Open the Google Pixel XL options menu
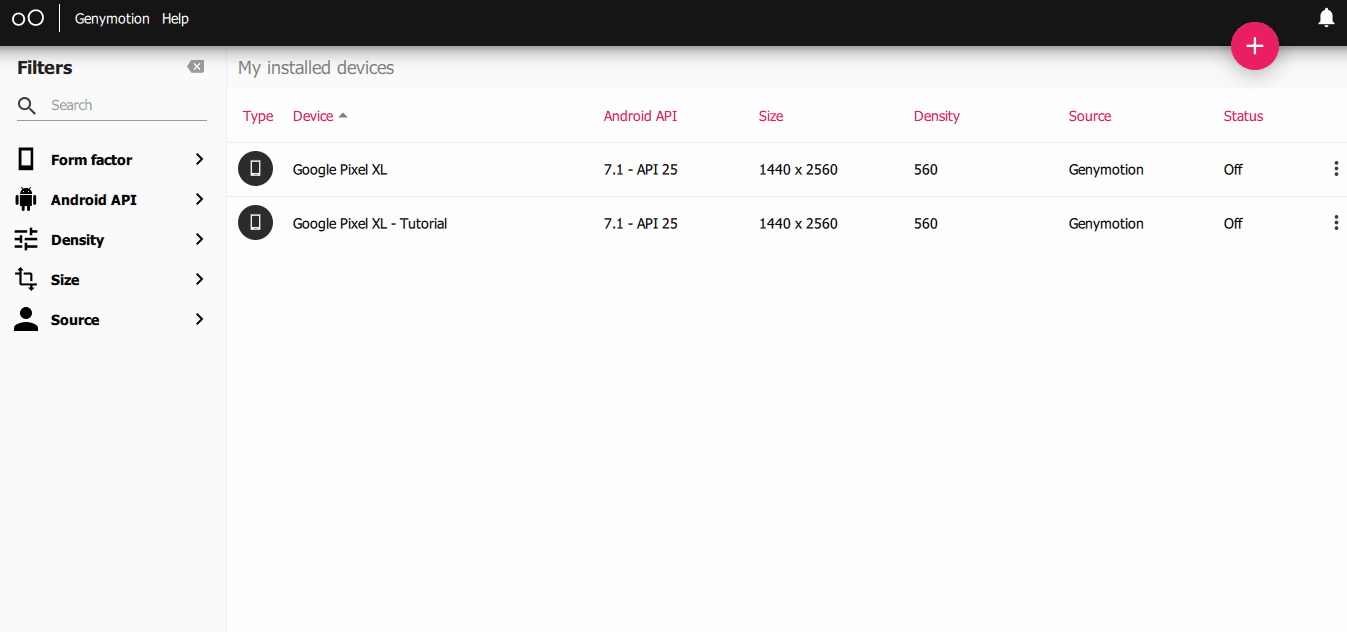 [1336, 169]
